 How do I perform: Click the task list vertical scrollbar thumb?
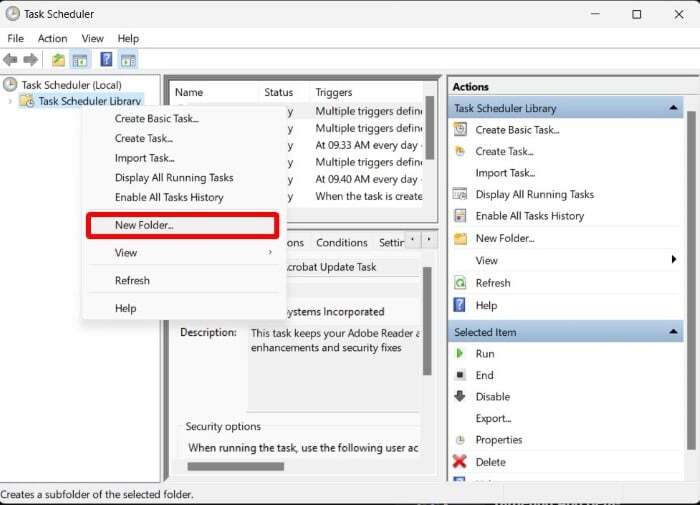tap(429, 128)
